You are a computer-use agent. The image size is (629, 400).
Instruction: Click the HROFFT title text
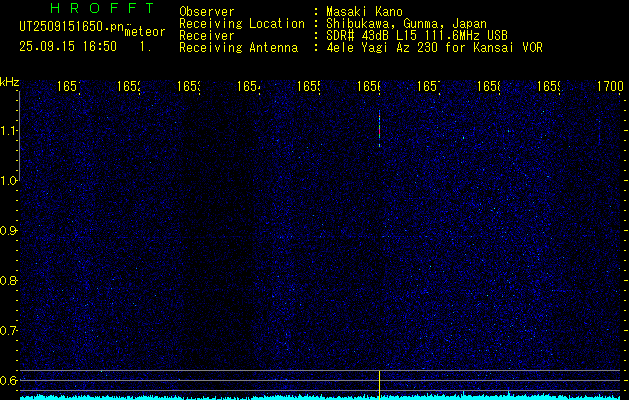102,8
